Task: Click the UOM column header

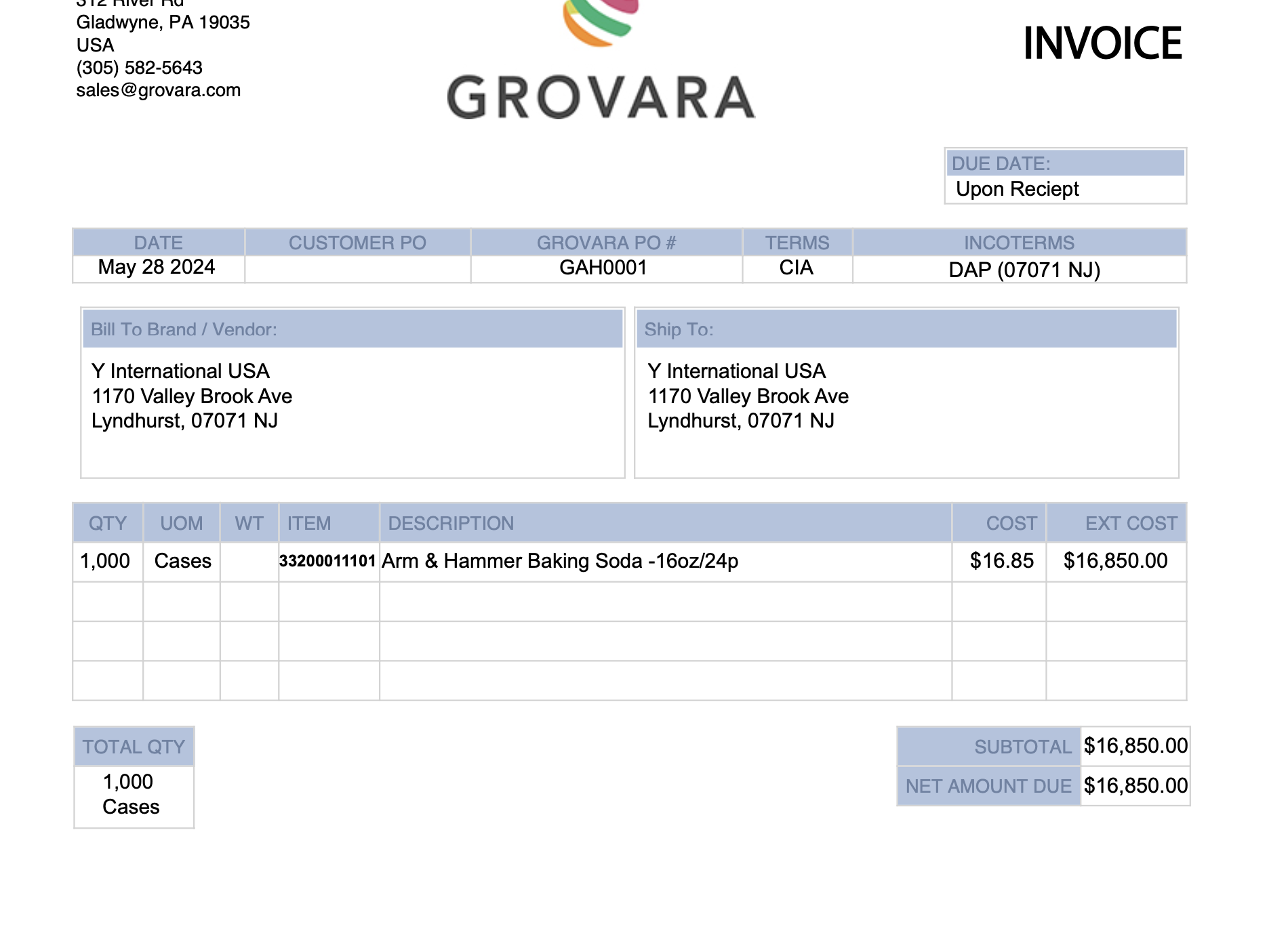Action: coord(181,523)
